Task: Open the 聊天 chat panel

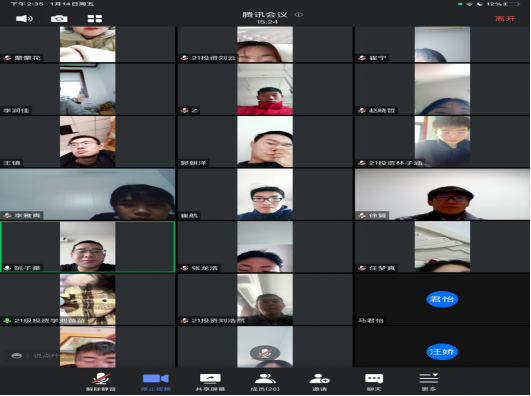Action: coord(374,382)
